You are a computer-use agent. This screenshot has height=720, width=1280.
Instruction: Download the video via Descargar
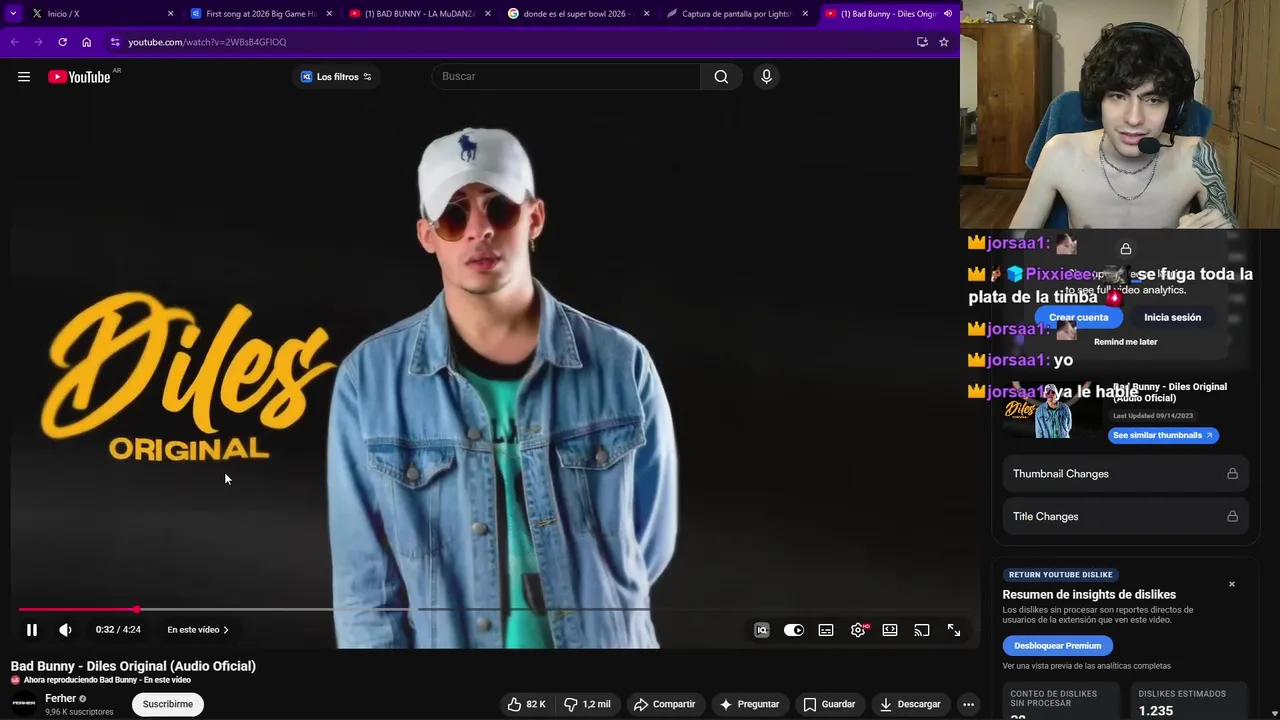(x=910, y=704)
